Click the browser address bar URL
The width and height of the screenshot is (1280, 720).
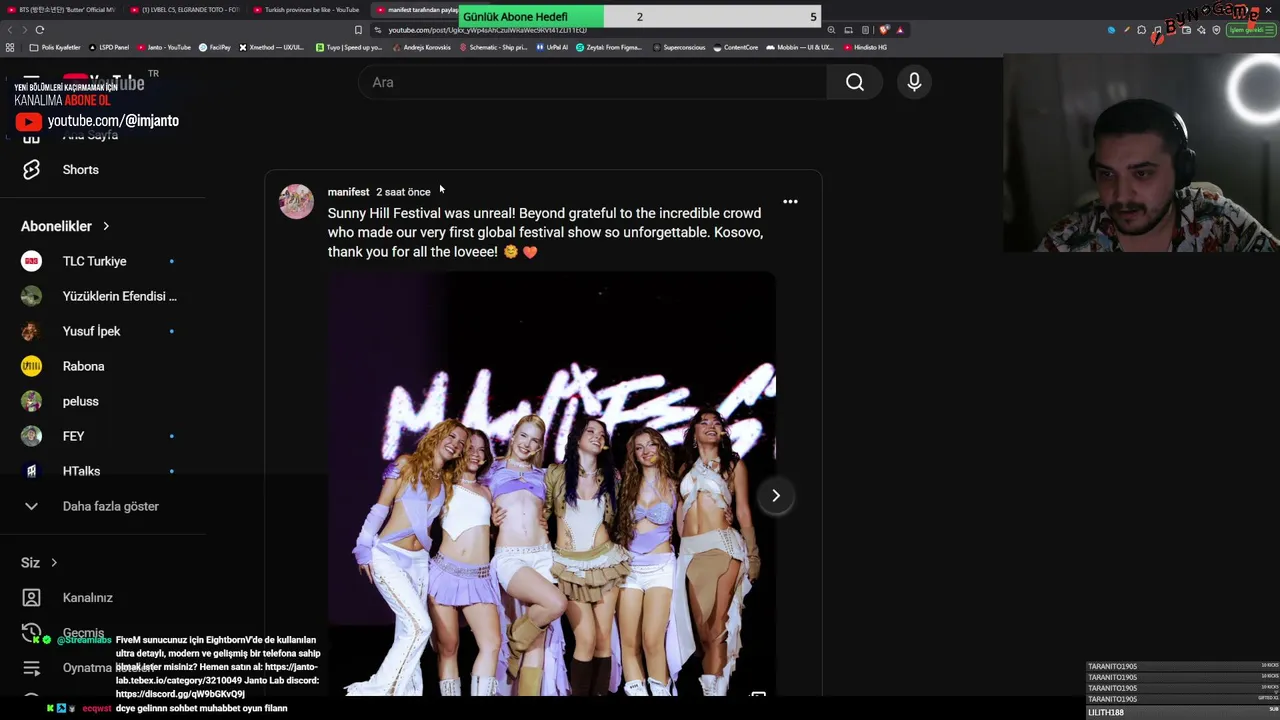click(487, 30)
